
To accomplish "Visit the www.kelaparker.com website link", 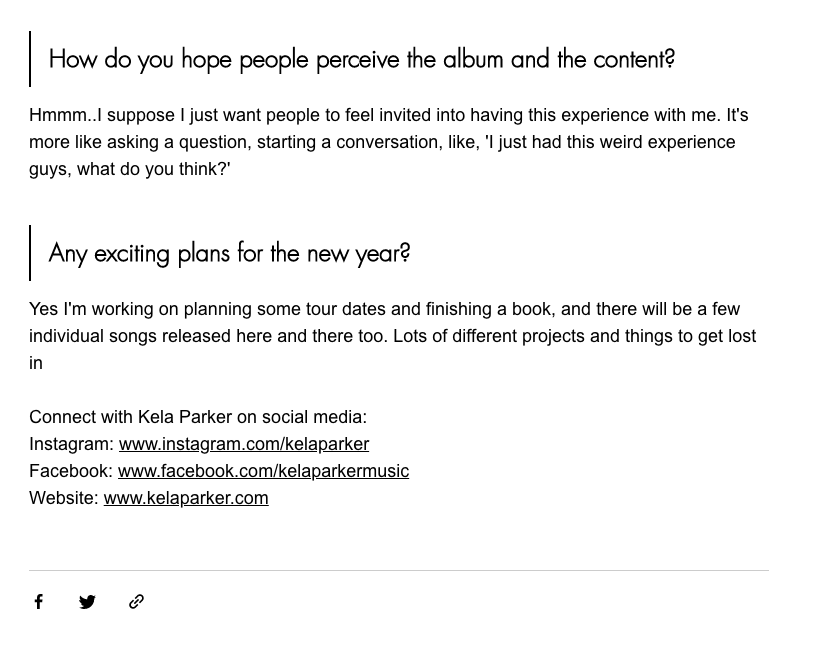I will click(186, 498).
